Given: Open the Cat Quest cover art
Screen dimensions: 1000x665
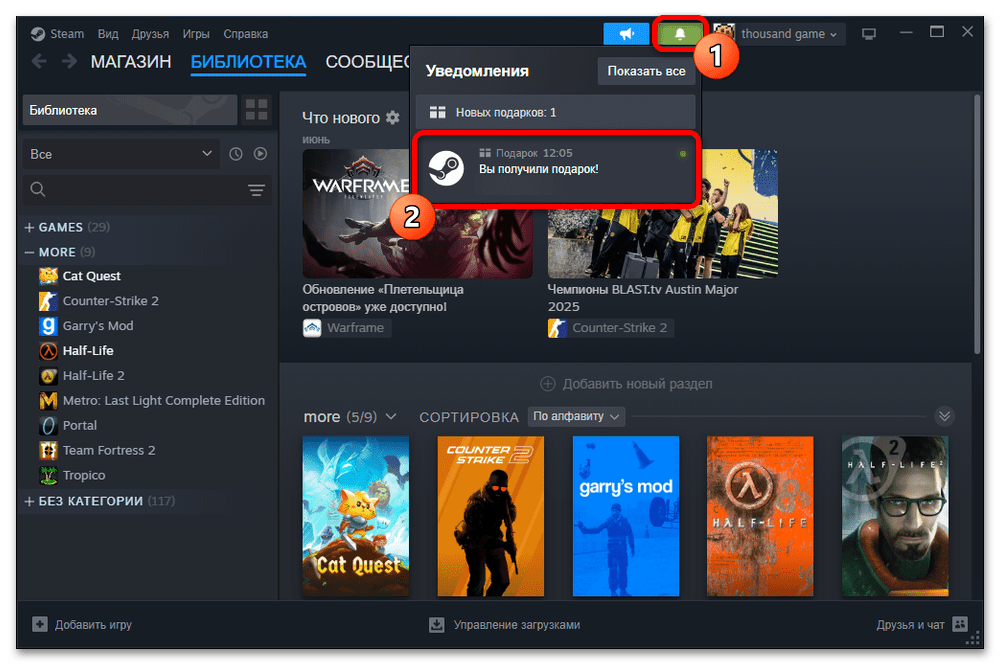Looking at the screenshot, I should tap(355, 516).
